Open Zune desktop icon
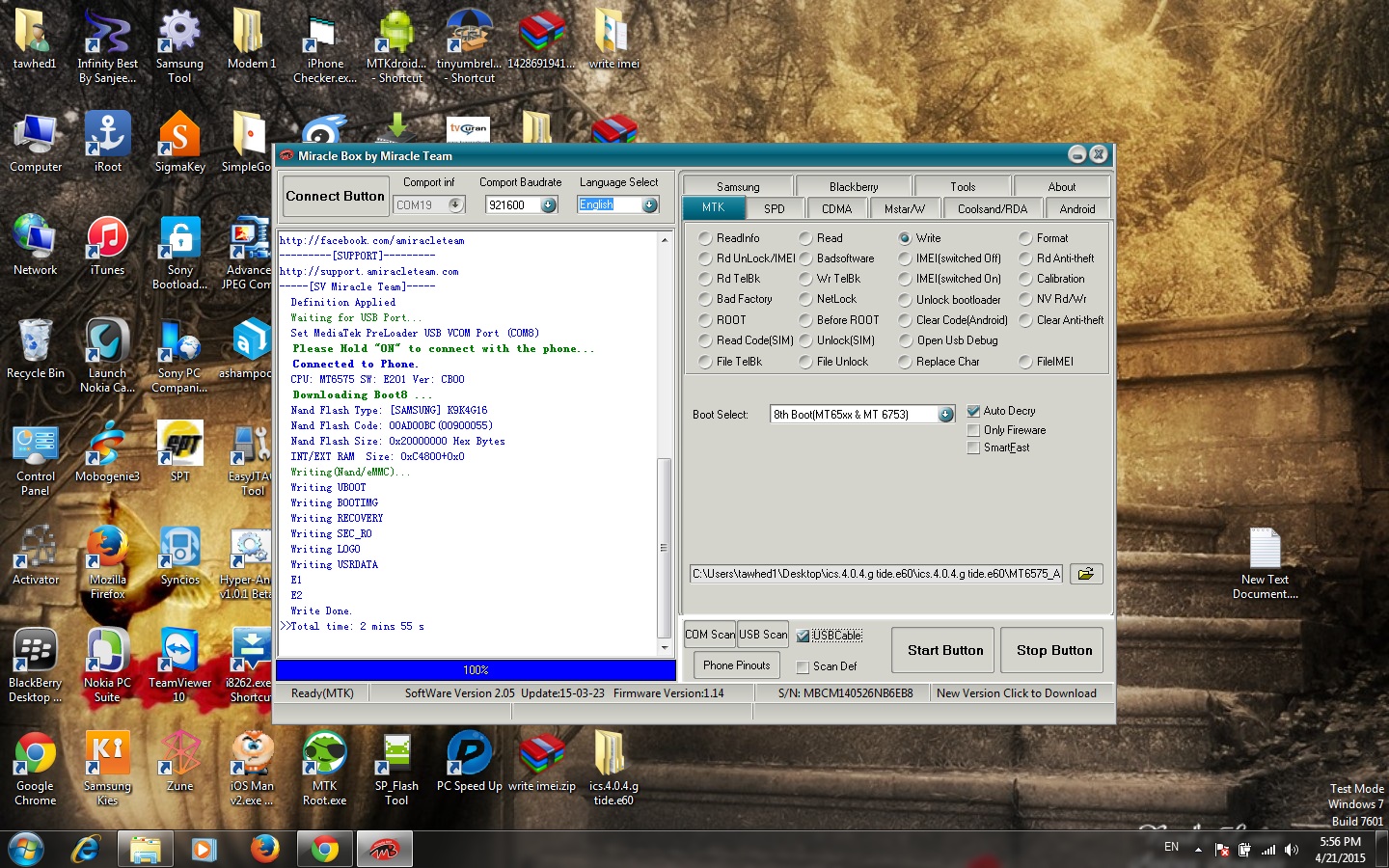 point(179,762)
